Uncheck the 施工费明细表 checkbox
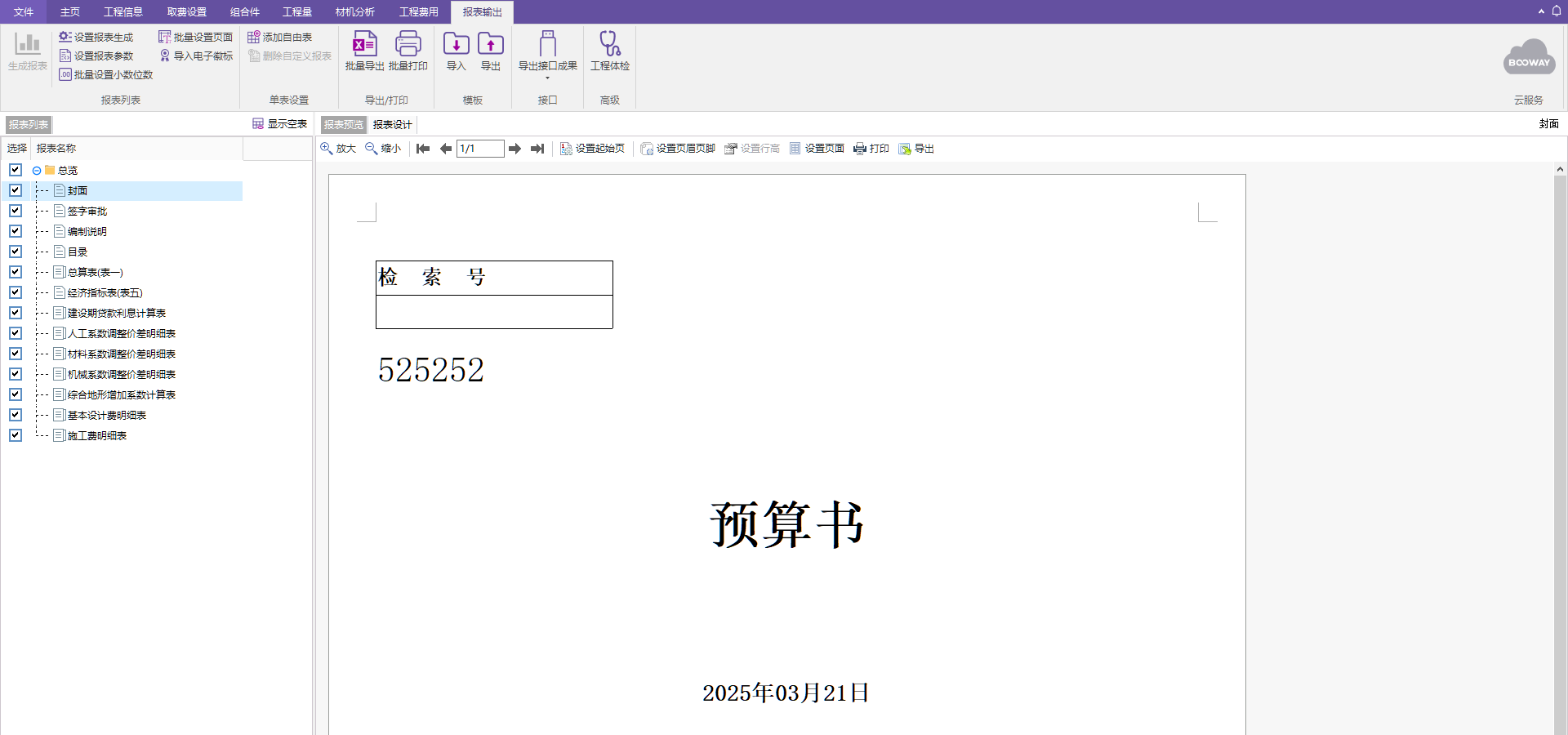 pyautogui.click(x=16, y=435)
